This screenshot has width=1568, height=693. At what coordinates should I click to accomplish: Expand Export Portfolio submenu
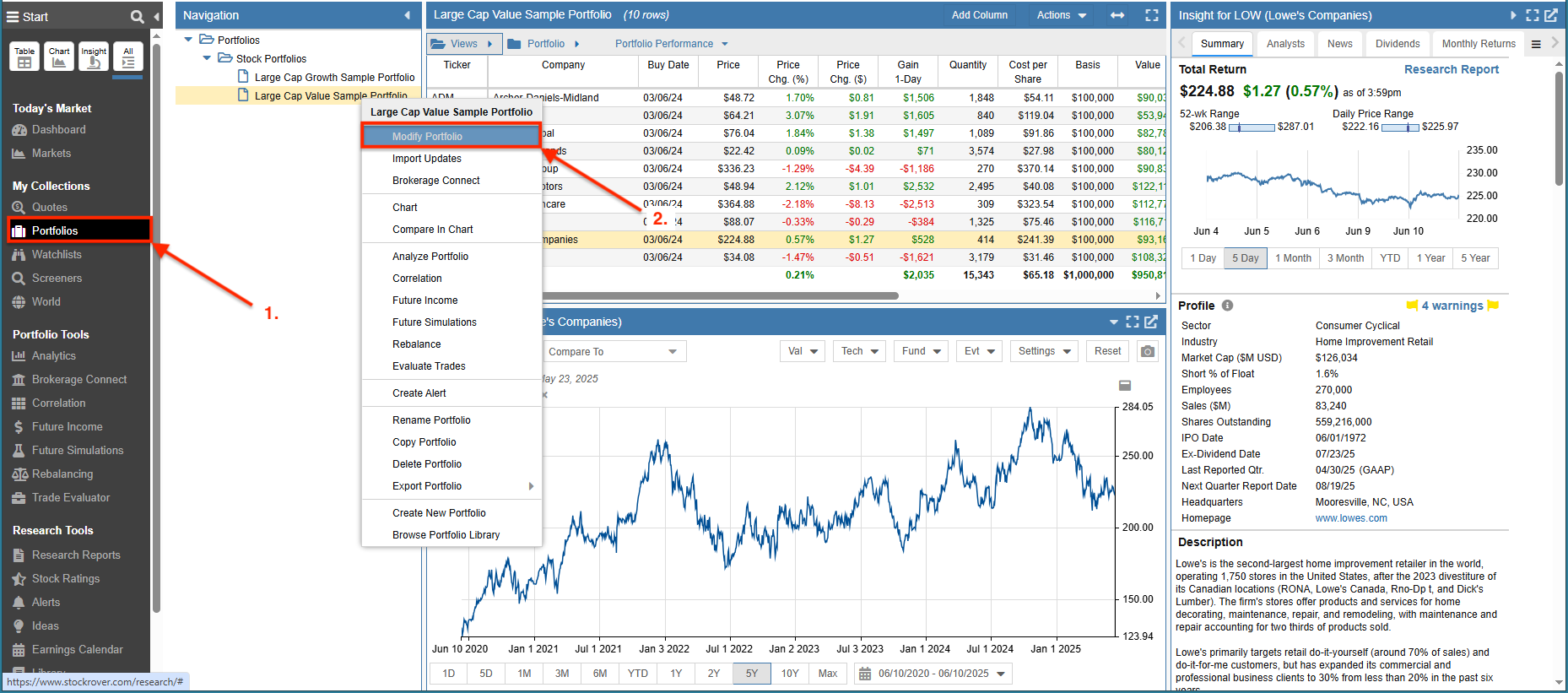451,486
